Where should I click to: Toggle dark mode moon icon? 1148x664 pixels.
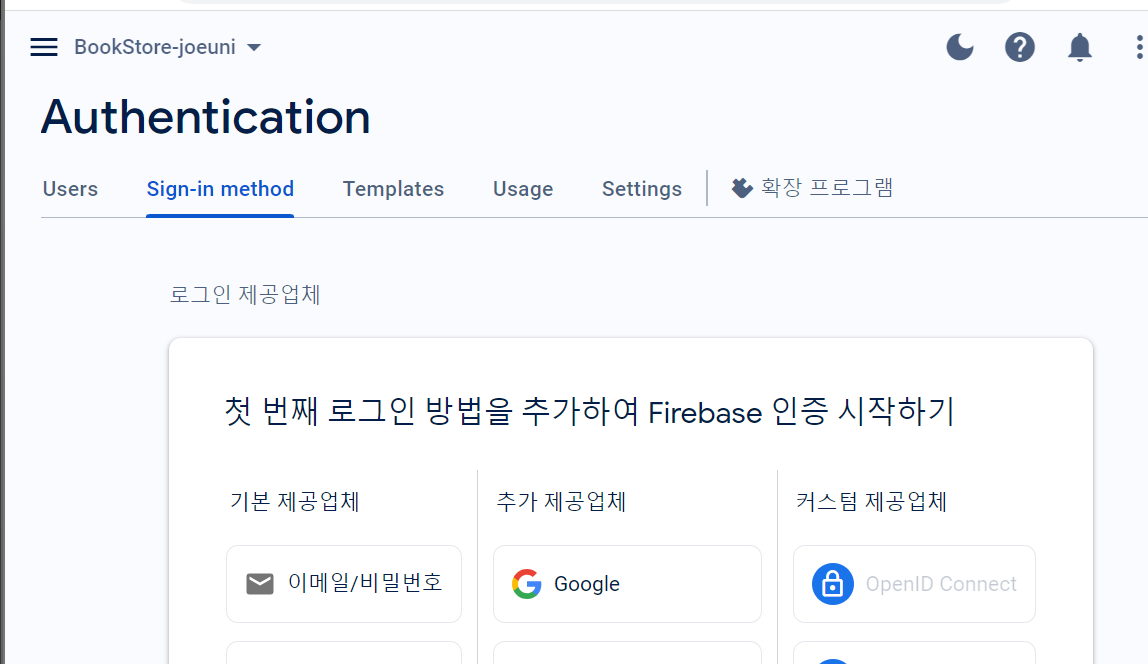point(960,48)
